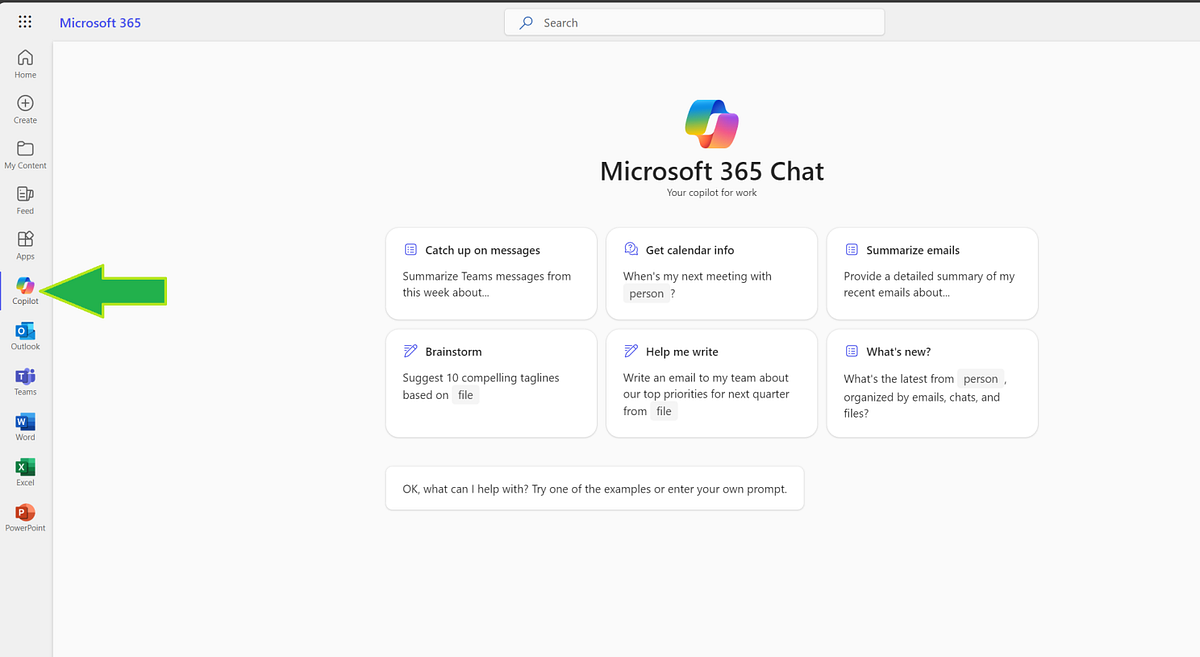1200x657 pixels.
Task: Open Teams from the sidebar
Action: [x=25, y=379]
